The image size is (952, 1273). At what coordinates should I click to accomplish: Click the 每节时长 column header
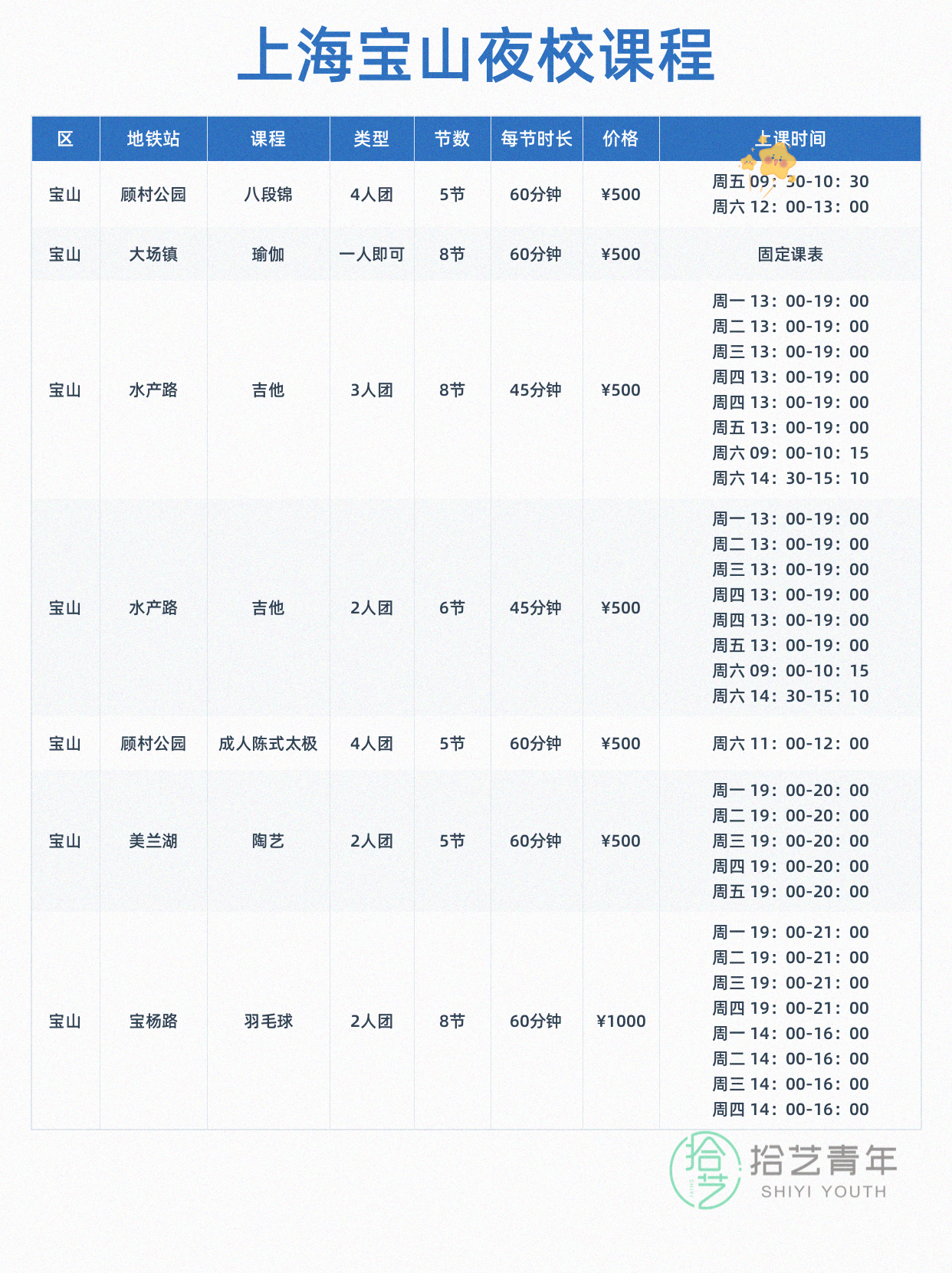pos(537,139)
